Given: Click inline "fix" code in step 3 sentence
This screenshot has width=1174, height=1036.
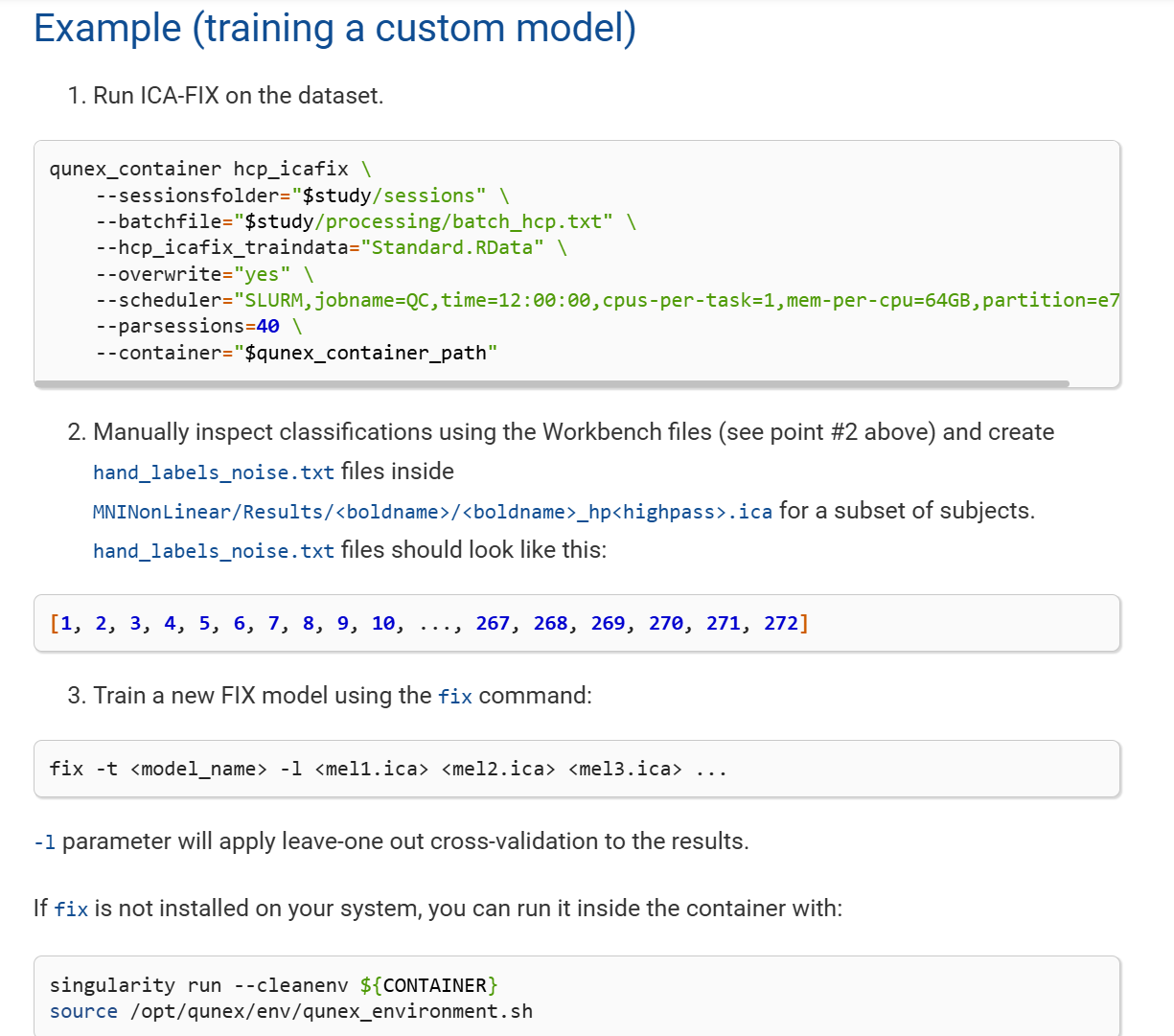Looking at the screenshot, I should (x=454, y=697).
